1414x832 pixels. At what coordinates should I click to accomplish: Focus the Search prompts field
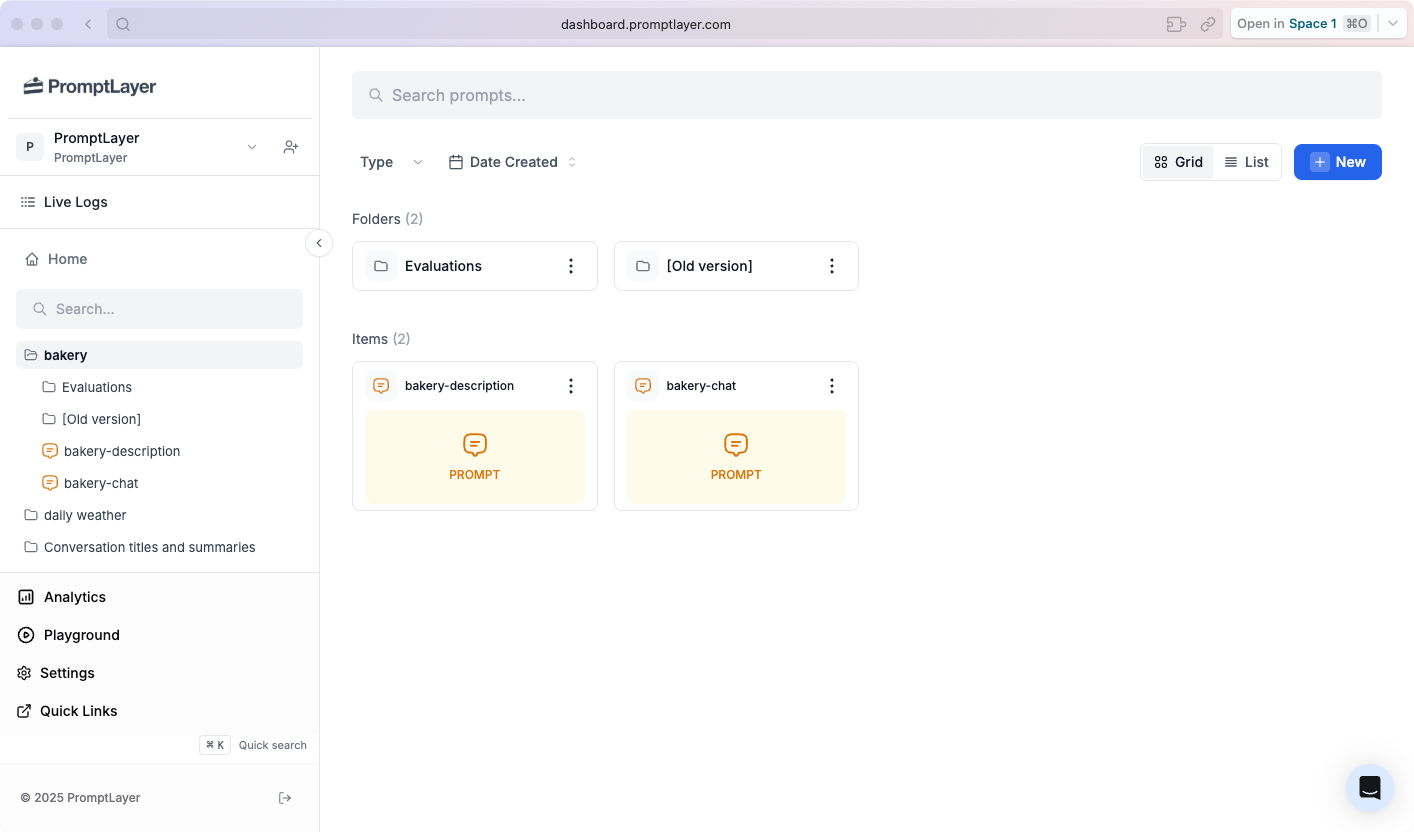pyautogui.click(x=866, y=95)
